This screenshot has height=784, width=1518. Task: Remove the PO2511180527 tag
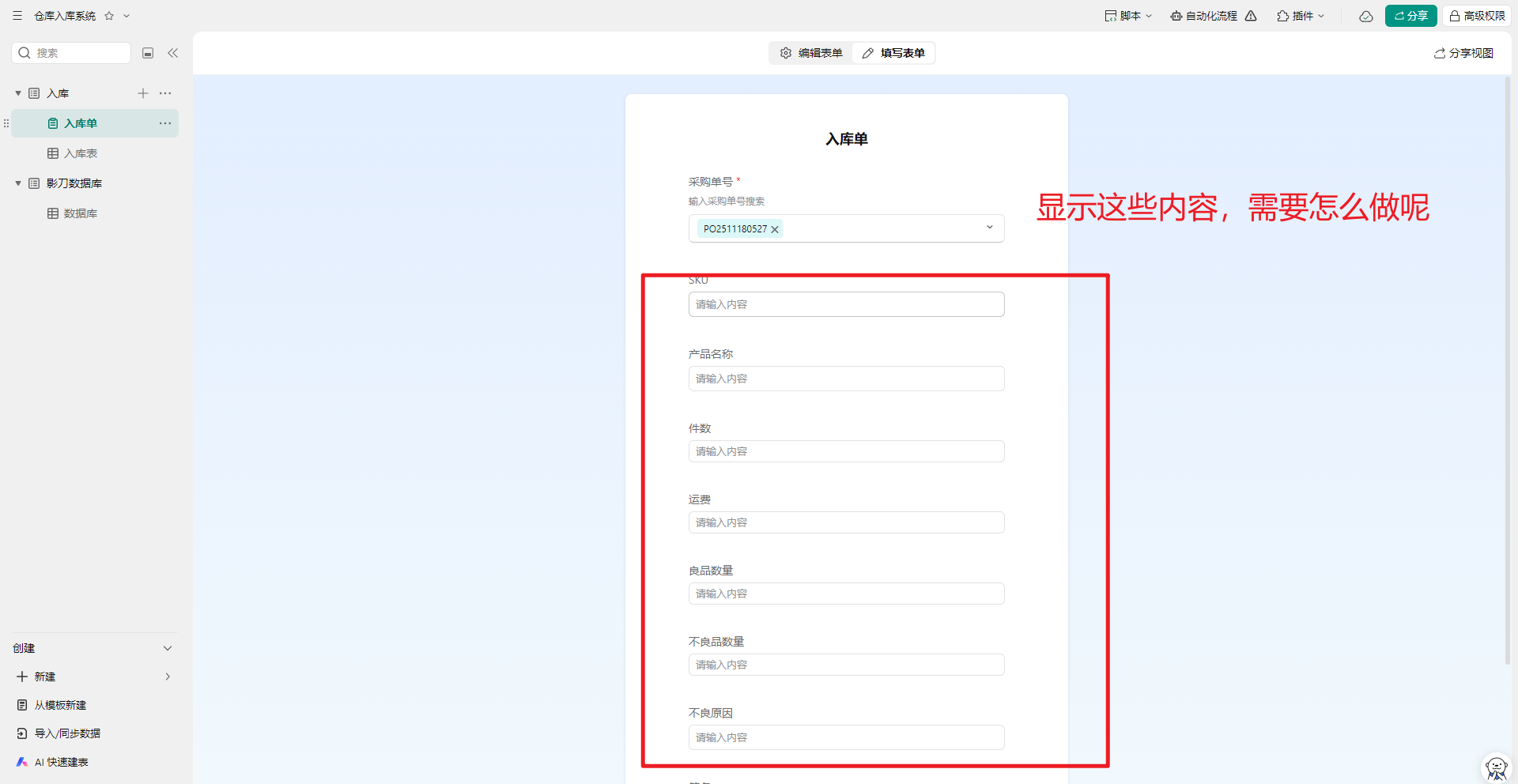point(775,229)
